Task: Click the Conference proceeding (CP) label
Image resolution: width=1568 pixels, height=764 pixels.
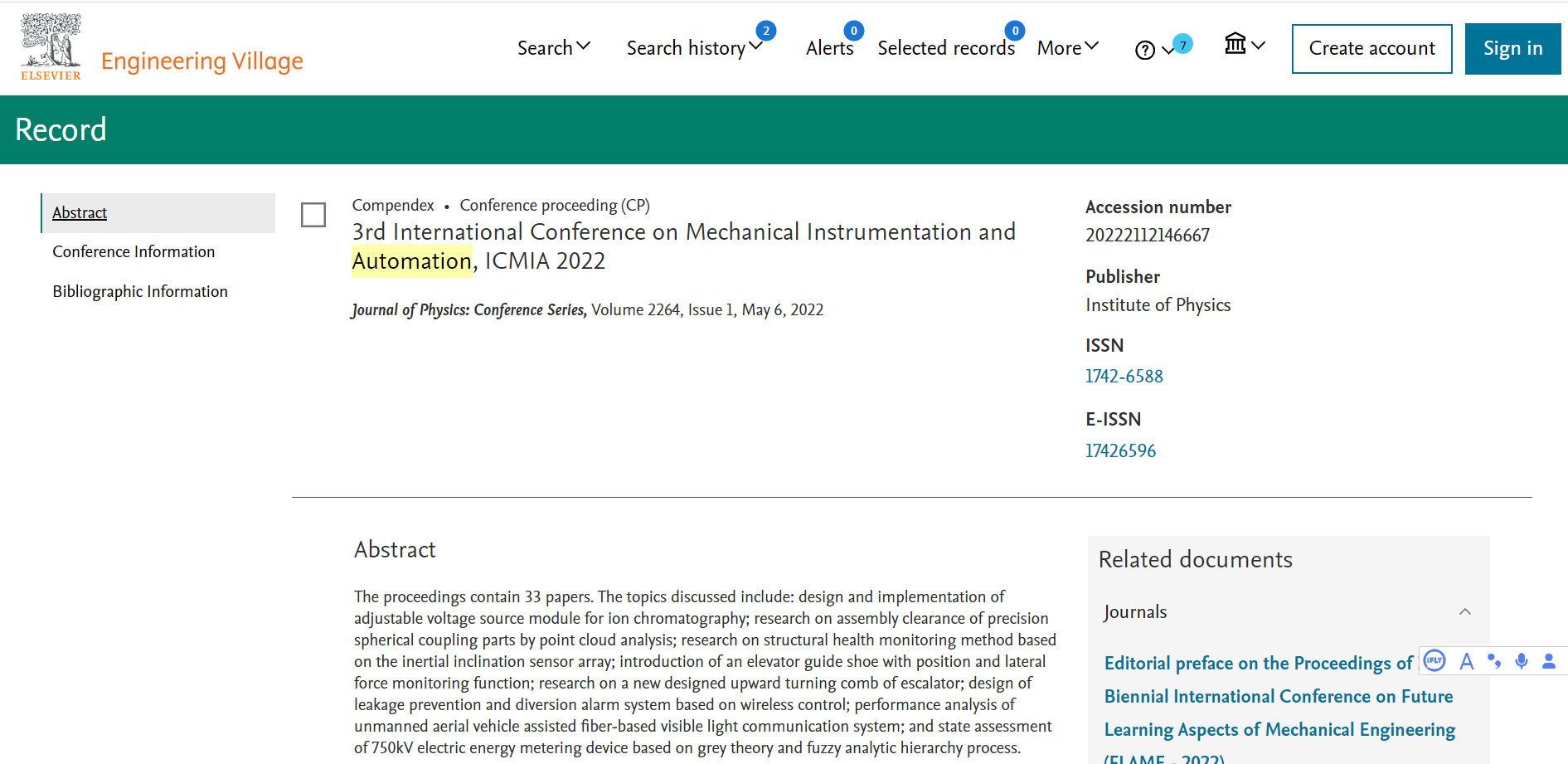Action: (x=555, y=206)
